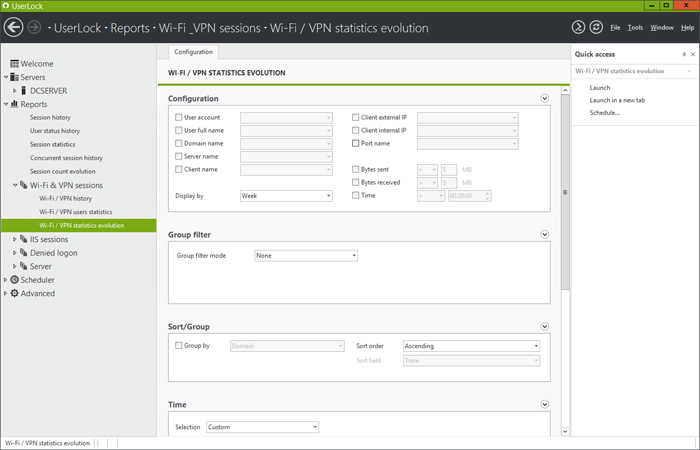Collapse the Time section chevron
700x450 pixels.
pyautogui.click(x=545, y=404)
